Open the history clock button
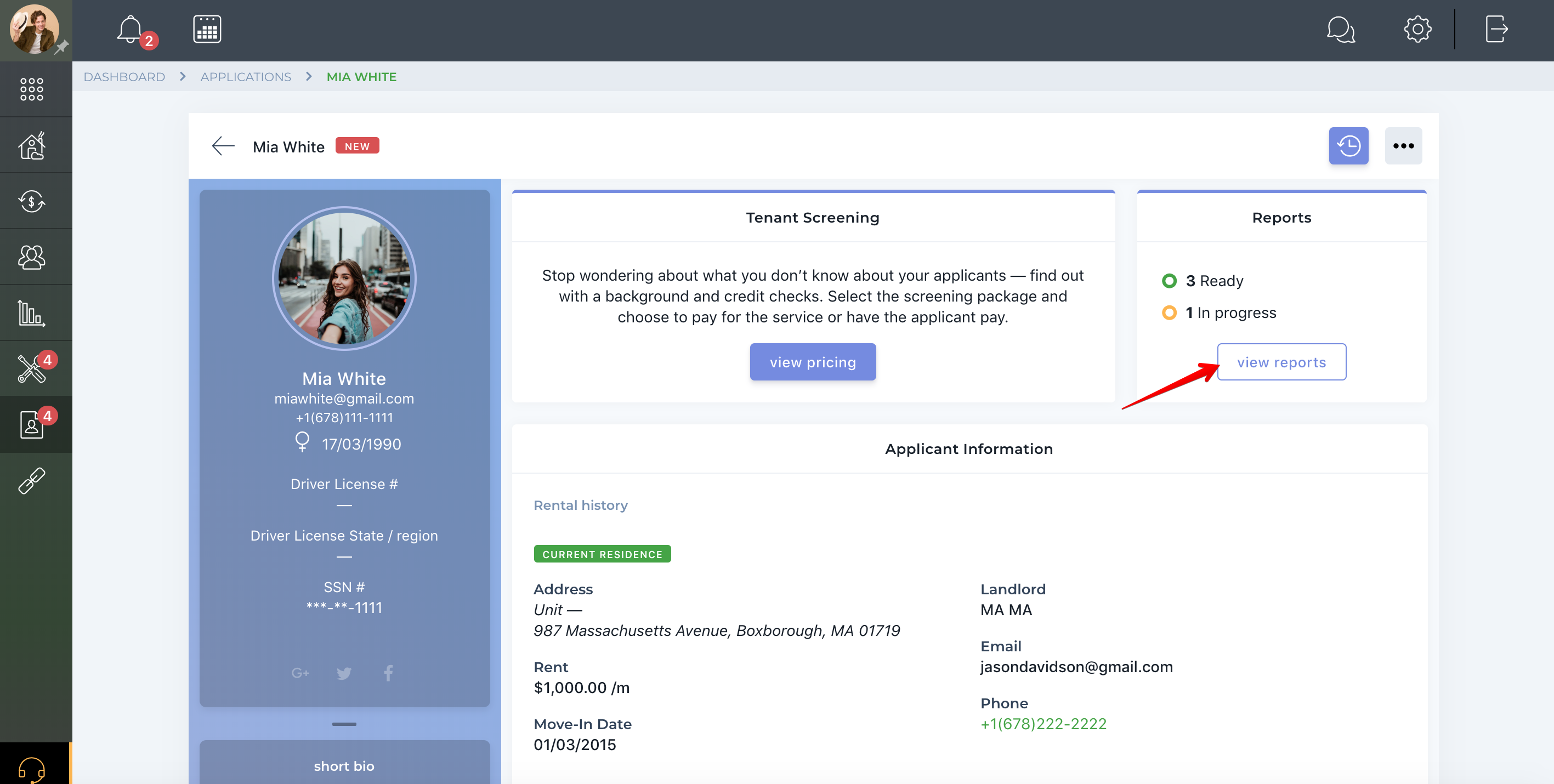This screenshot has width=1554, height=784. click(x=1348, y=146)
